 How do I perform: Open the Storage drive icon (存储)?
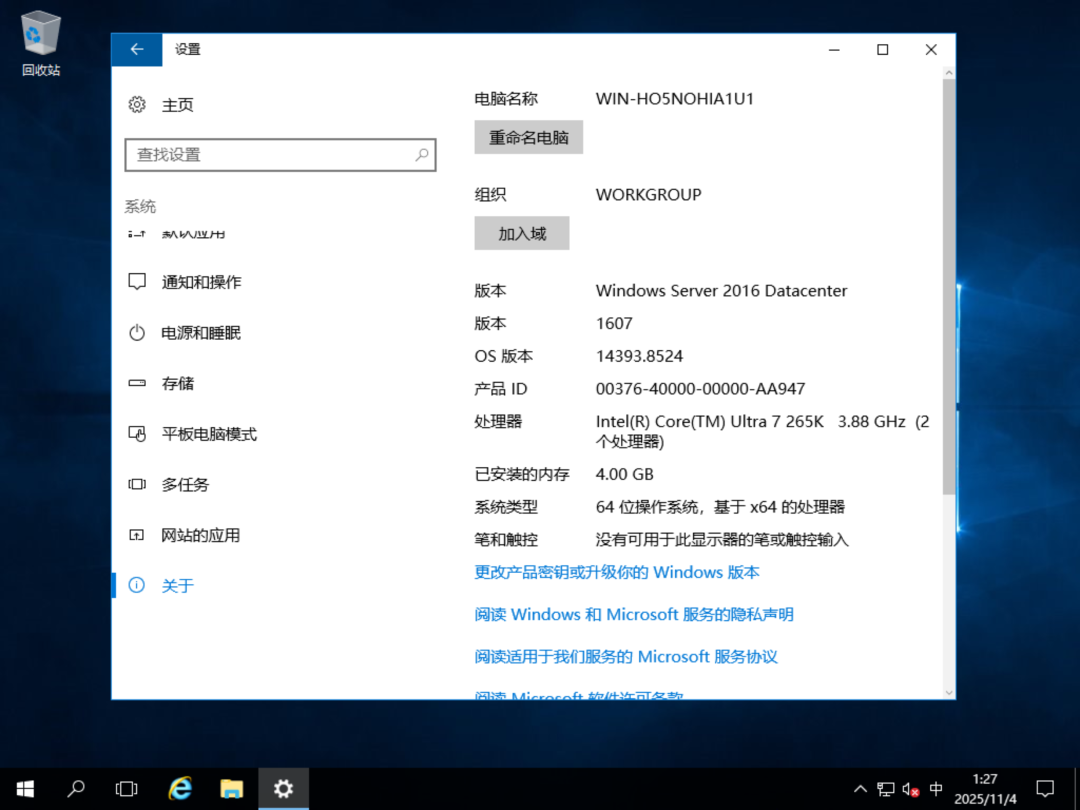pyautogui.click(x=137, y=383)
